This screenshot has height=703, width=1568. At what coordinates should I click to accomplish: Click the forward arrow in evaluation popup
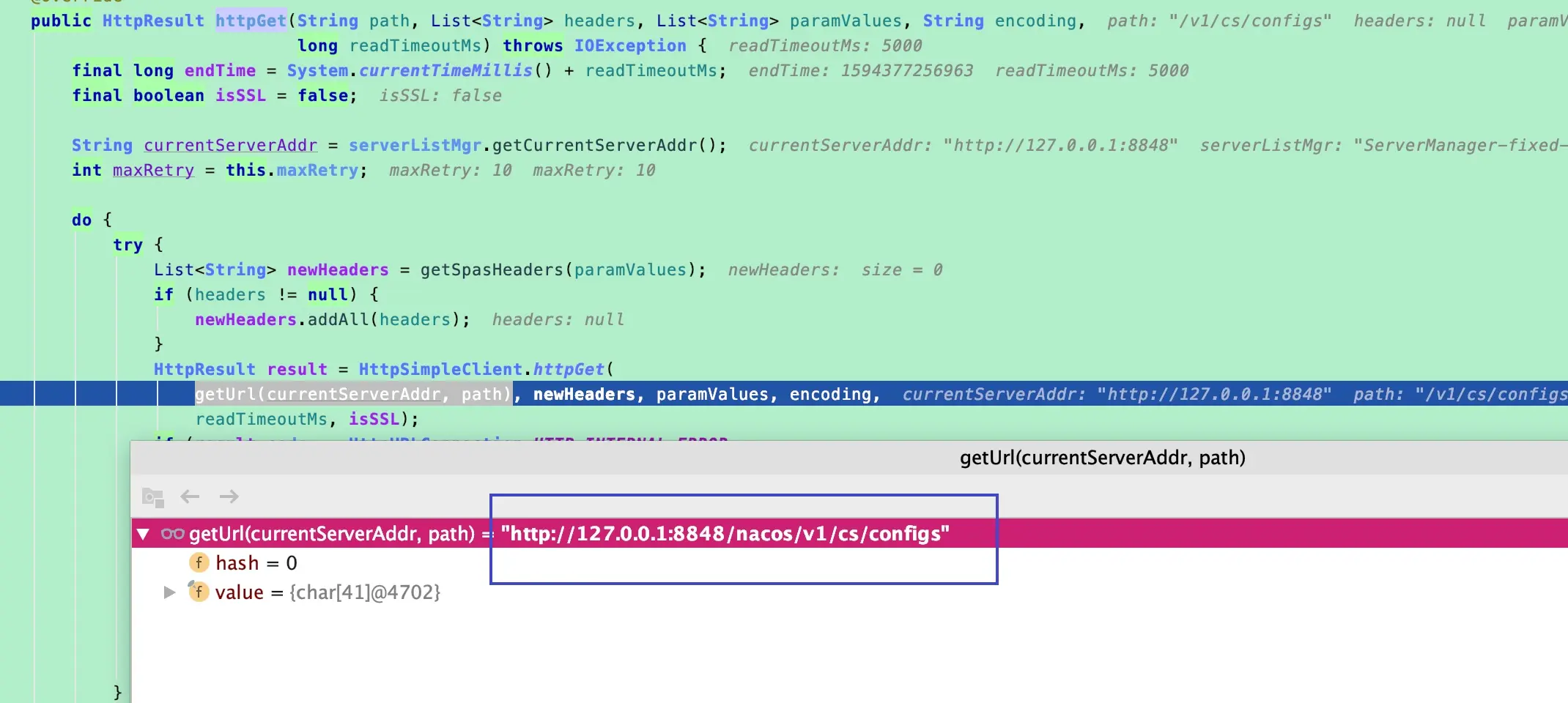point(229,496)
